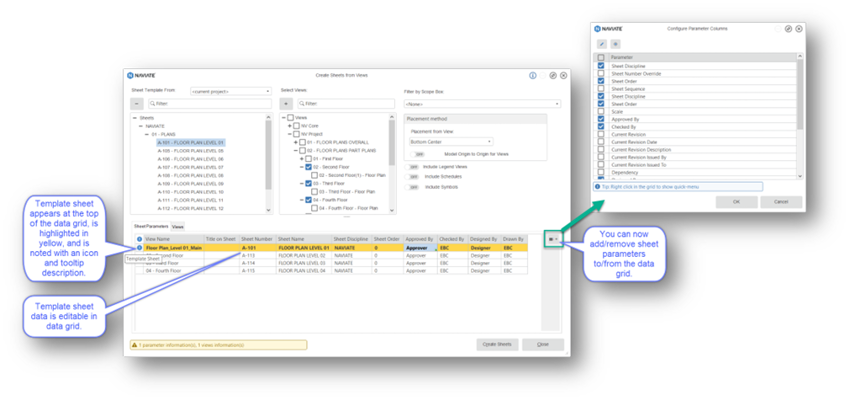Viewport: 850px width, 400px height.
Task: Click the A-115 sheet number cell
Action: click(257, 270)
